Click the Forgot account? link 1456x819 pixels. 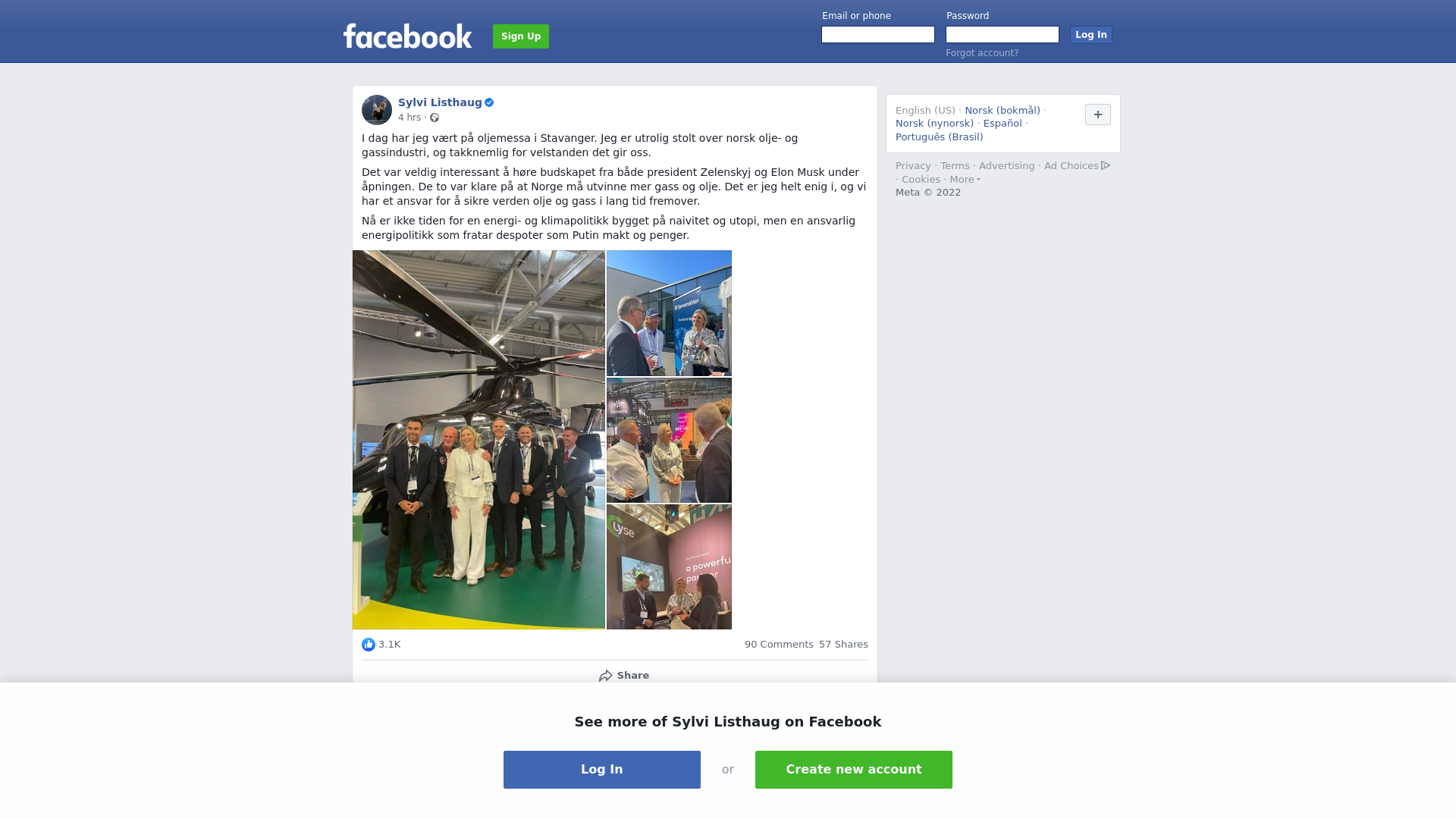coord(982,53)
